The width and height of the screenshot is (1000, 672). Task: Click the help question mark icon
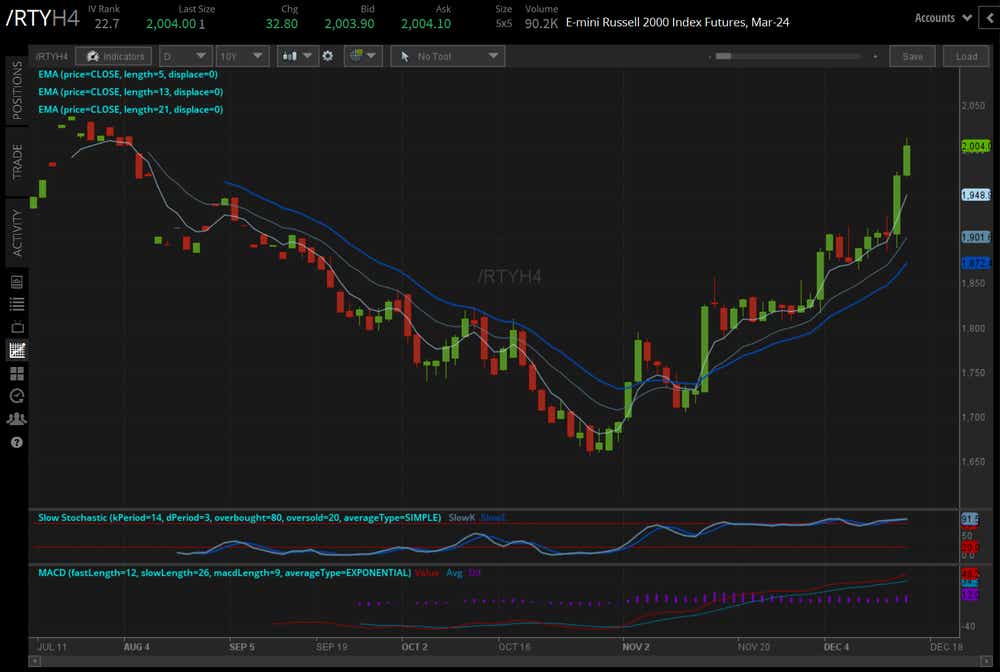[x=17, y=442]
